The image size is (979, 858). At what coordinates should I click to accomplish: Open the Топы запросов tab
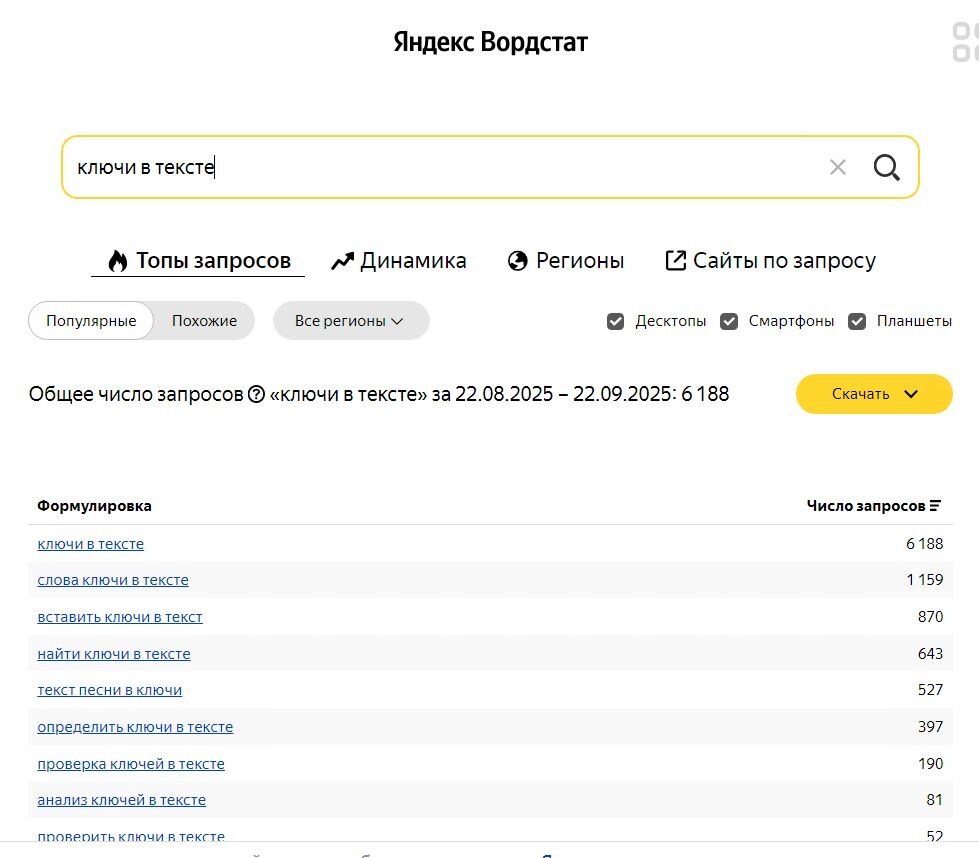click(x=198, y=260)
